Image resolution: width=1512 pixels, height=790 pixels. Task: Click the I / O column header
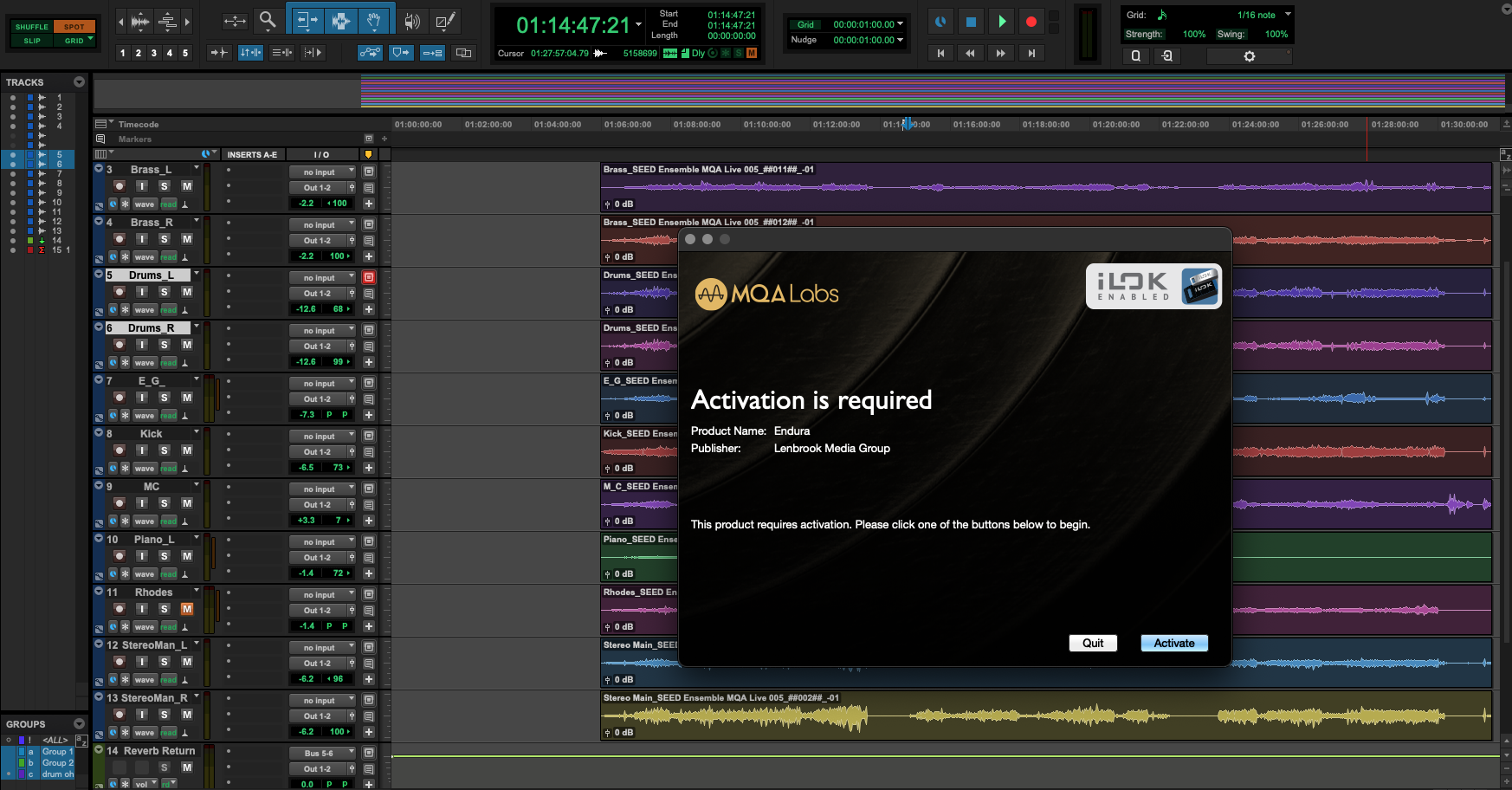click(x=322, y=155)
